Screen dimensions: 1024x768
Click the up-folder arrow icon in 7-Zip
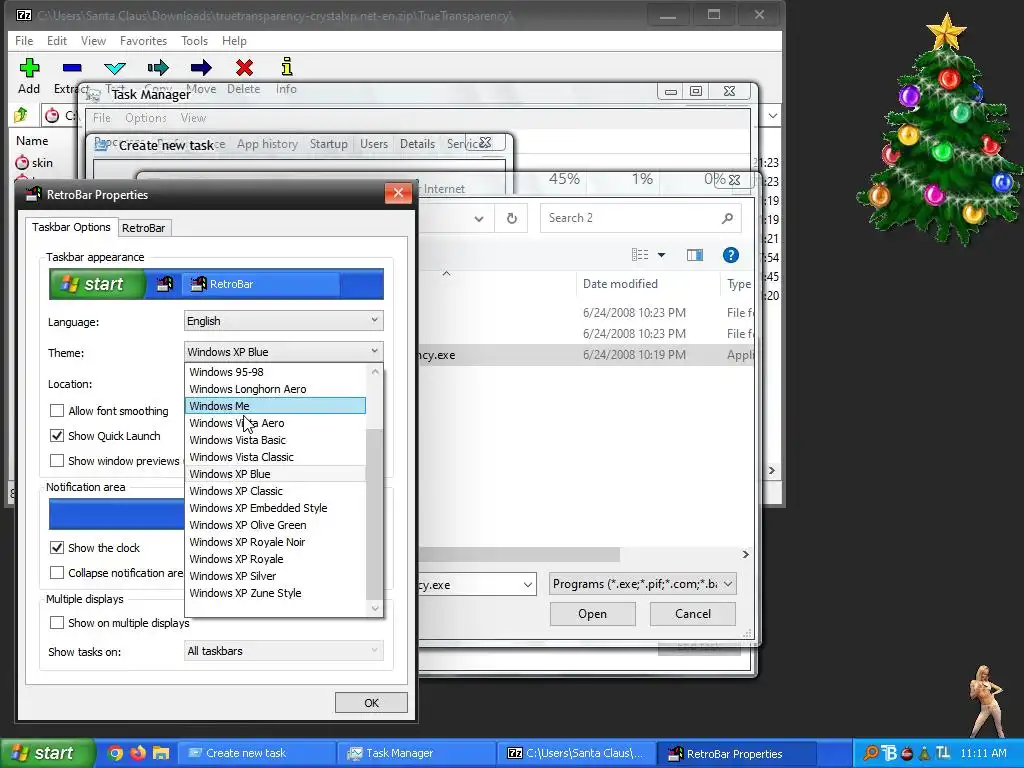point(21,116)
